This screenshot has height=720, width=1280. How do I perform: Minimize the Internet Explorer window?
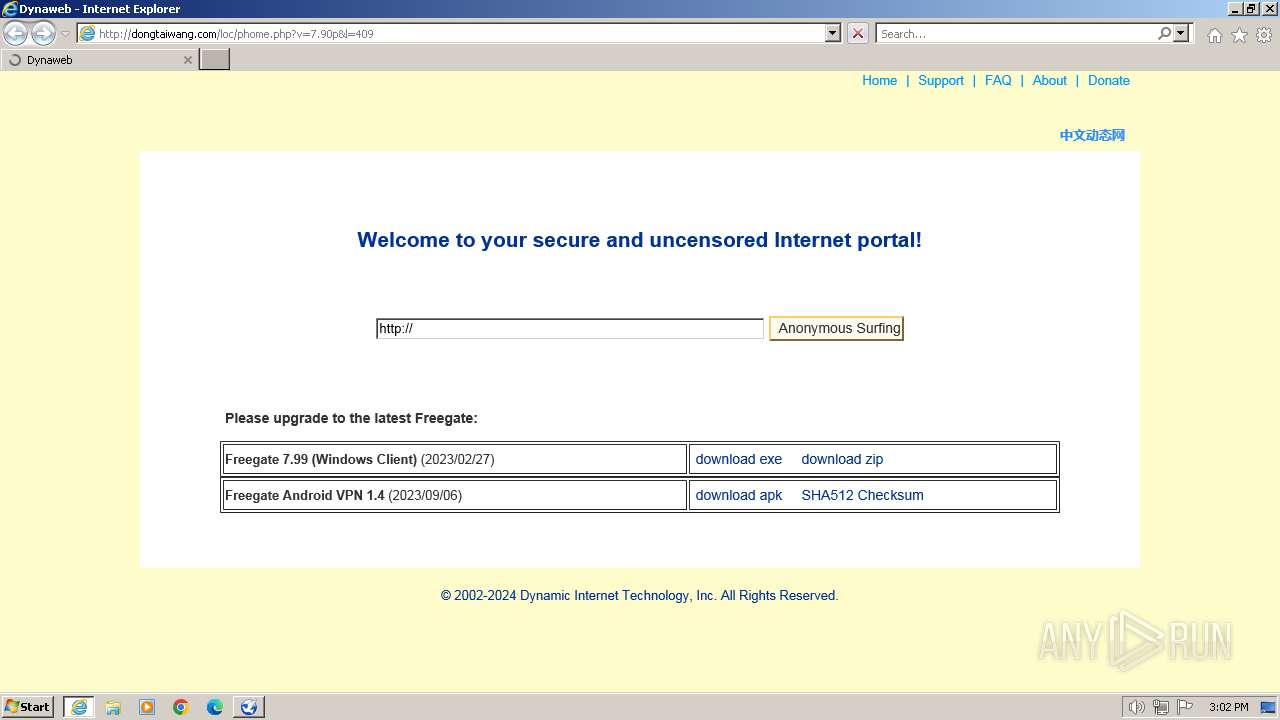(1234, 9)
